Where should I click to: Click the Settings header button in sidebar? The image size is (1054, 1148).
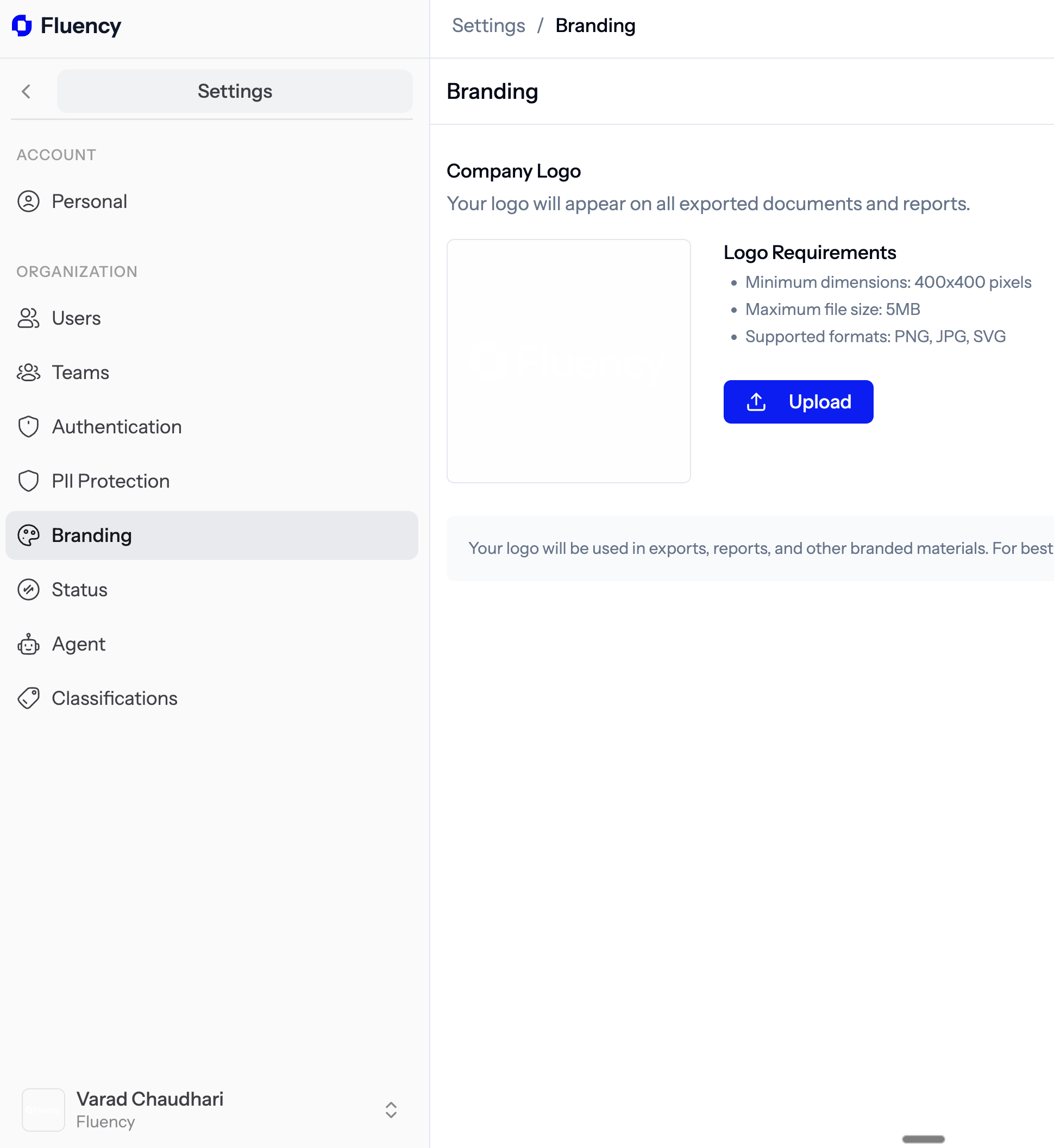point(234,91)
